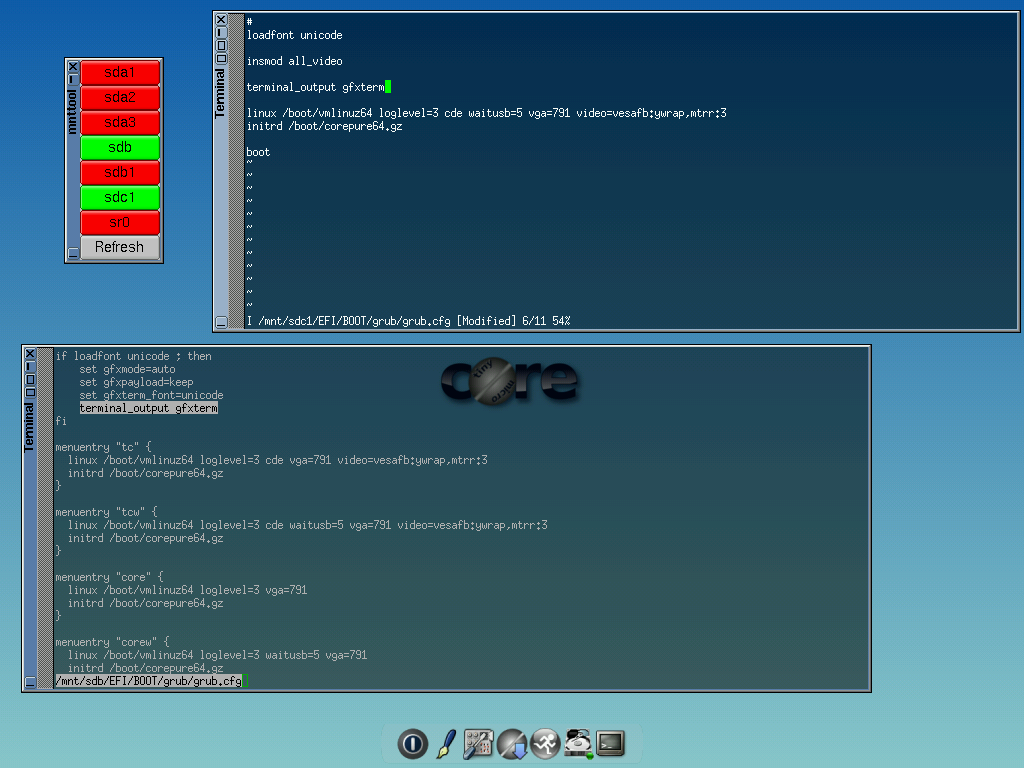Close the lower Terminal window
The image size is (1024, 768).
29,353
